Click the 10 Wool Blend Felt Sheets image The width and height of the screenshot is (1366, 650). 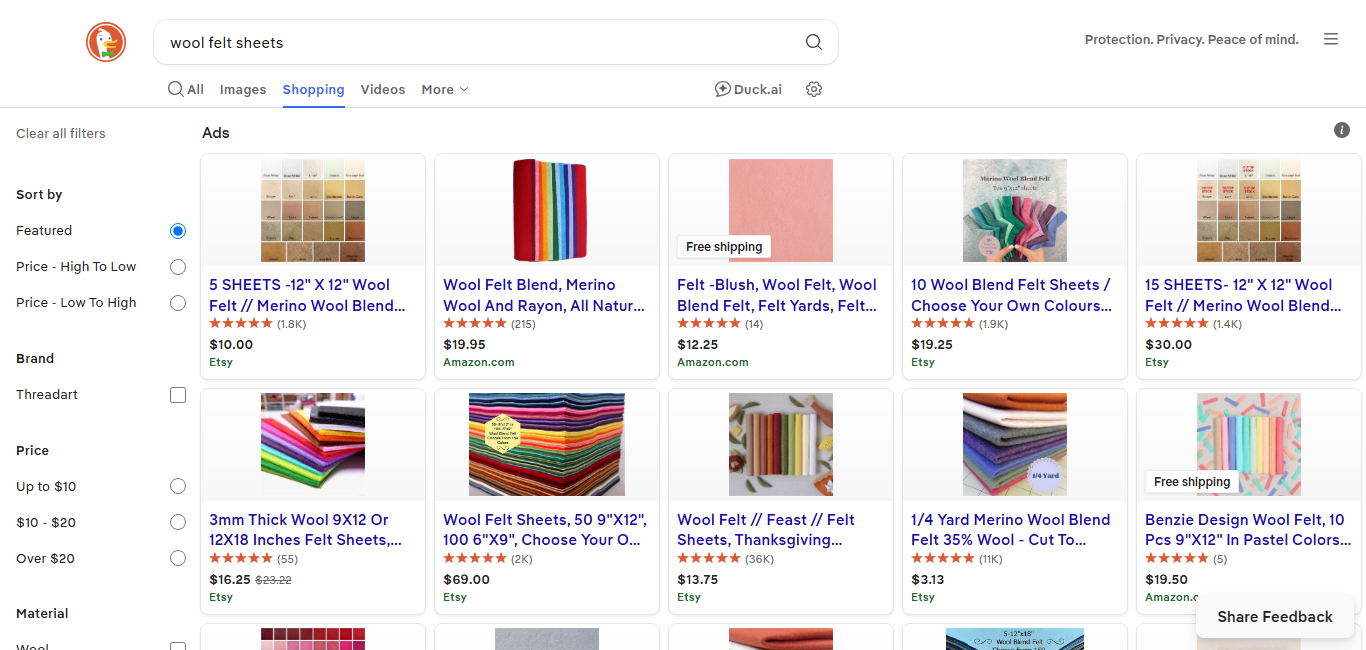click(1015, 210)
